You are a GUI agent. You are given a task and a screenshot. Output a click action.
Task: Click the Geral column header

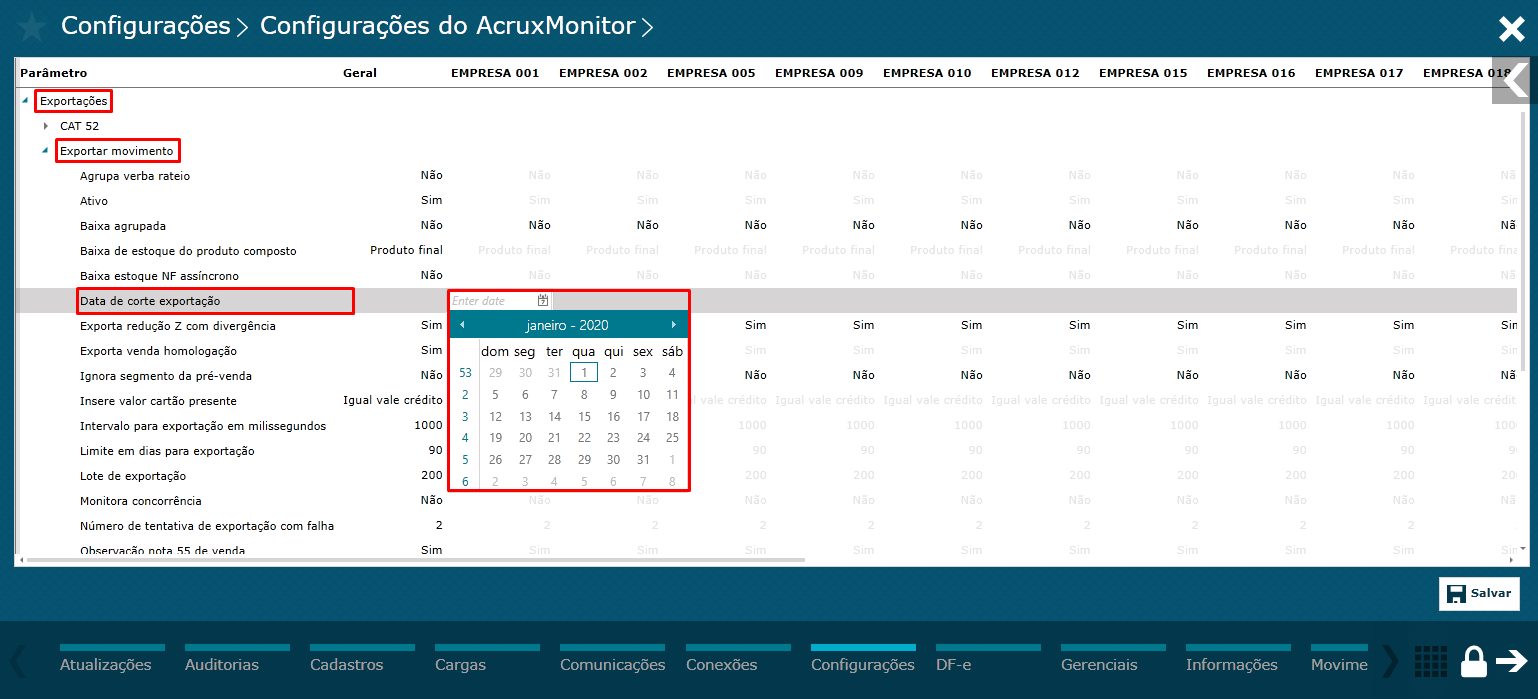[360, 73]
